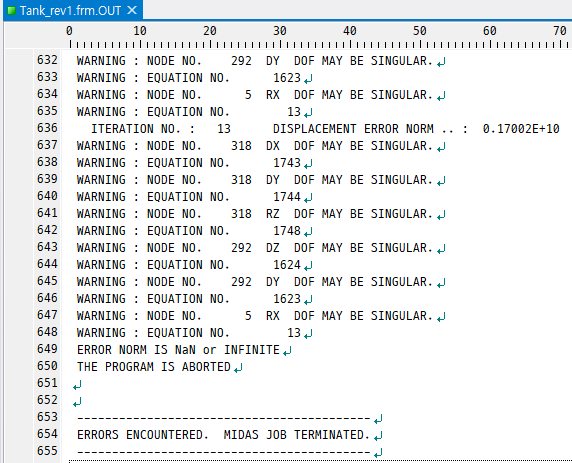This screenshot has width=572, height=463.
Task: Click ruler mark 40
Action: coord(350,31)
